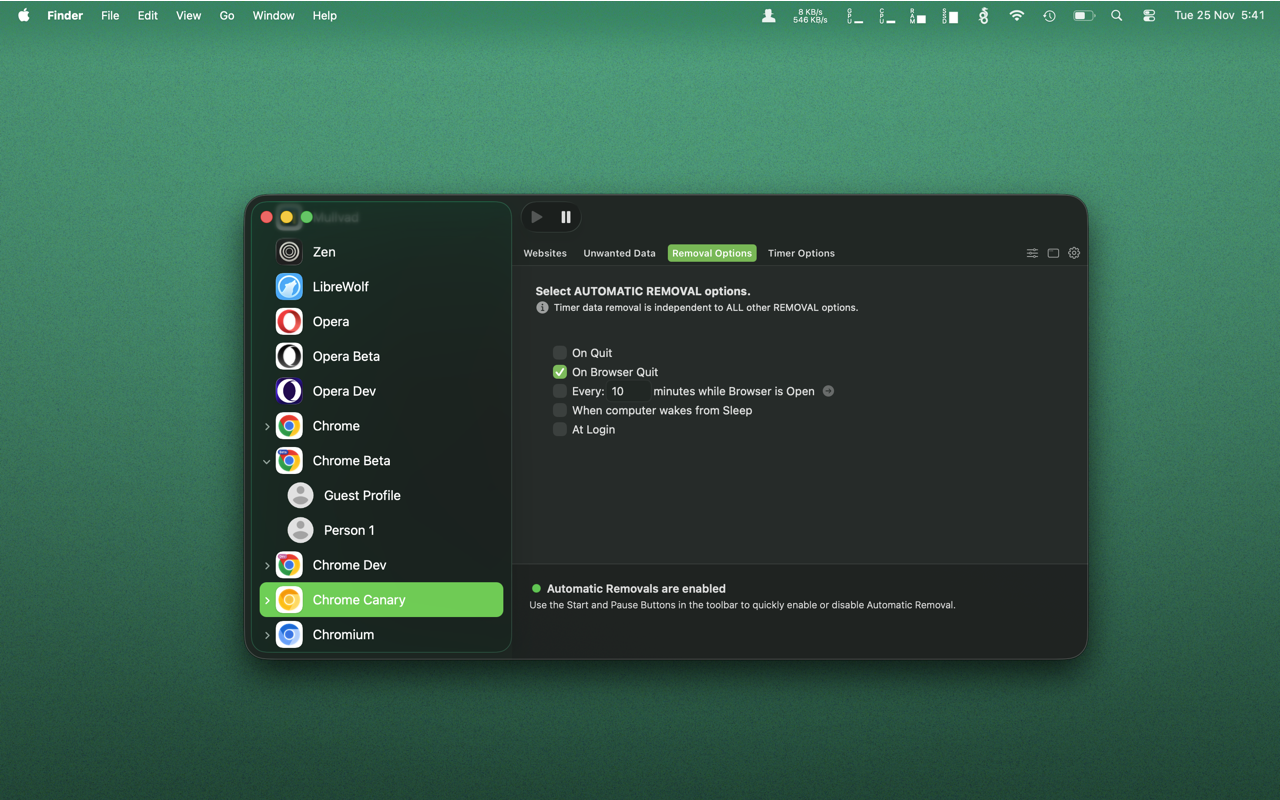
Task: Collapse the Chrome Beta profiles
Action: point(267,461)
